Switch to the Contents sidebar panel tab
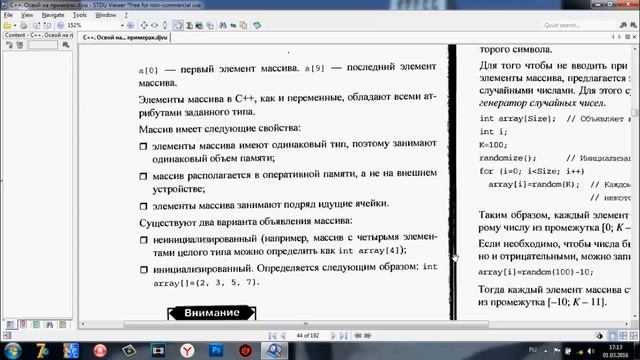The width and height of the screenshot is (640, 360). [x=10, y=324]
